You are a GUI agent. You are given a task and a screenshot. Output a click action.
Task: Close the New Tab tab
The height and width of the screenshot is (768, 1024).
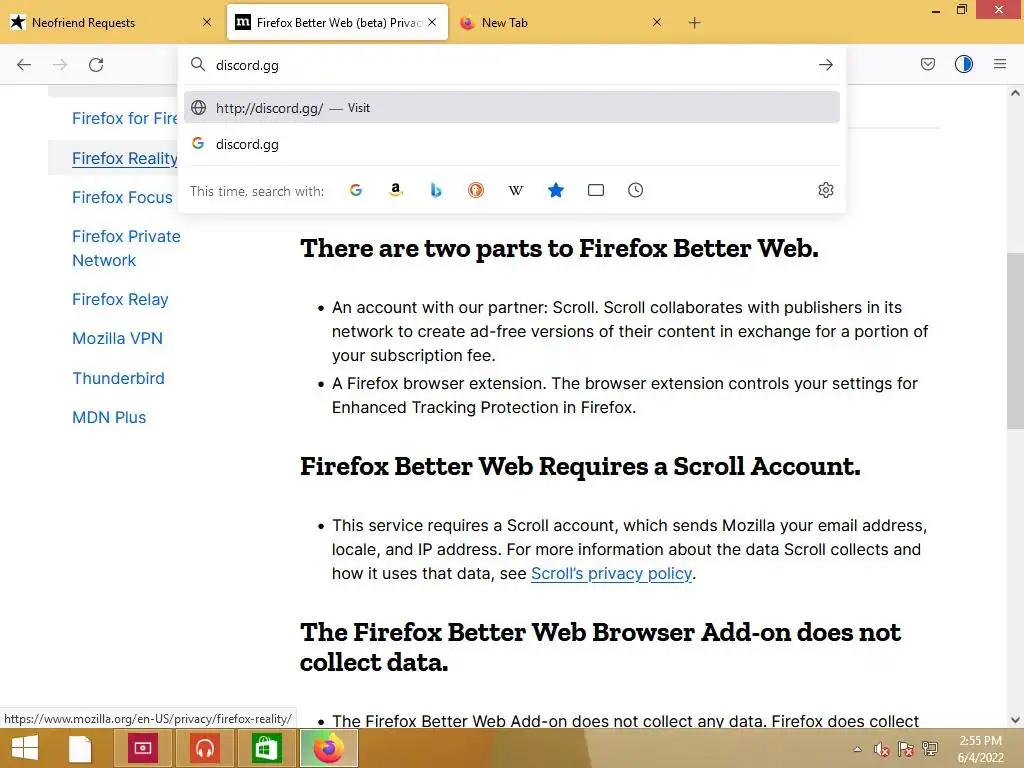[657, 22]
